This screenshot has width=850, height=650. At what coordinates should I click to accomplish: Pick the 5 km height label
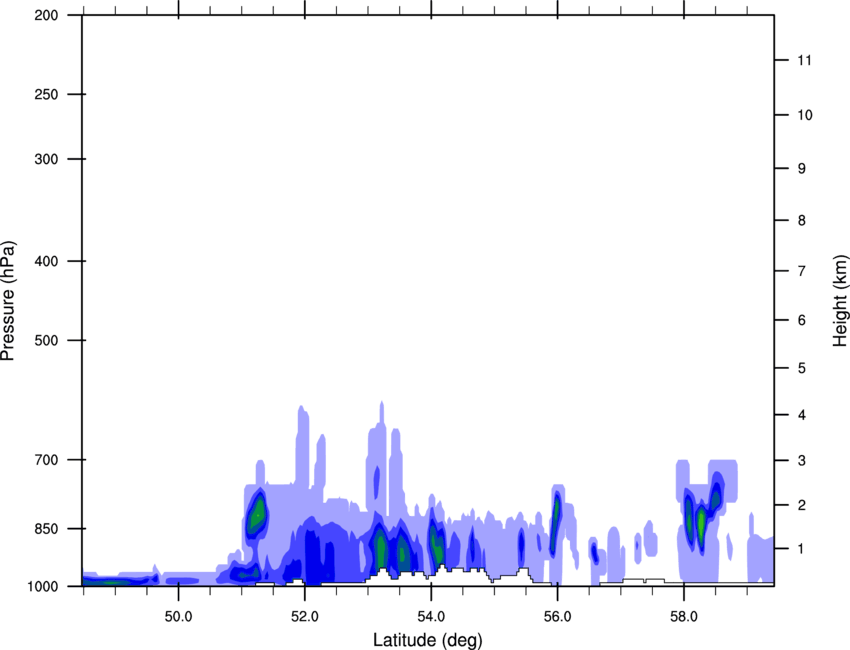coord(802,369)
